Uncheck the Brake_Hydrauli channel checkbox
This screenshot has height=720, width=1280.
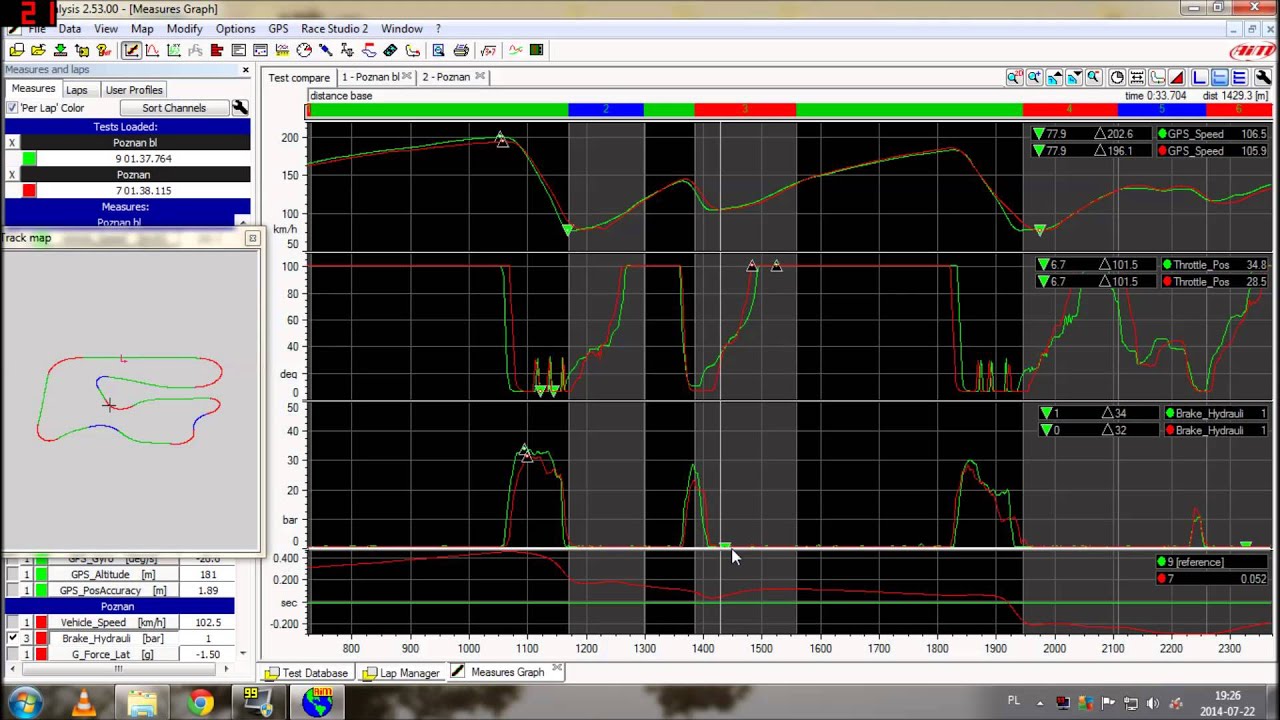click(12, 638)
